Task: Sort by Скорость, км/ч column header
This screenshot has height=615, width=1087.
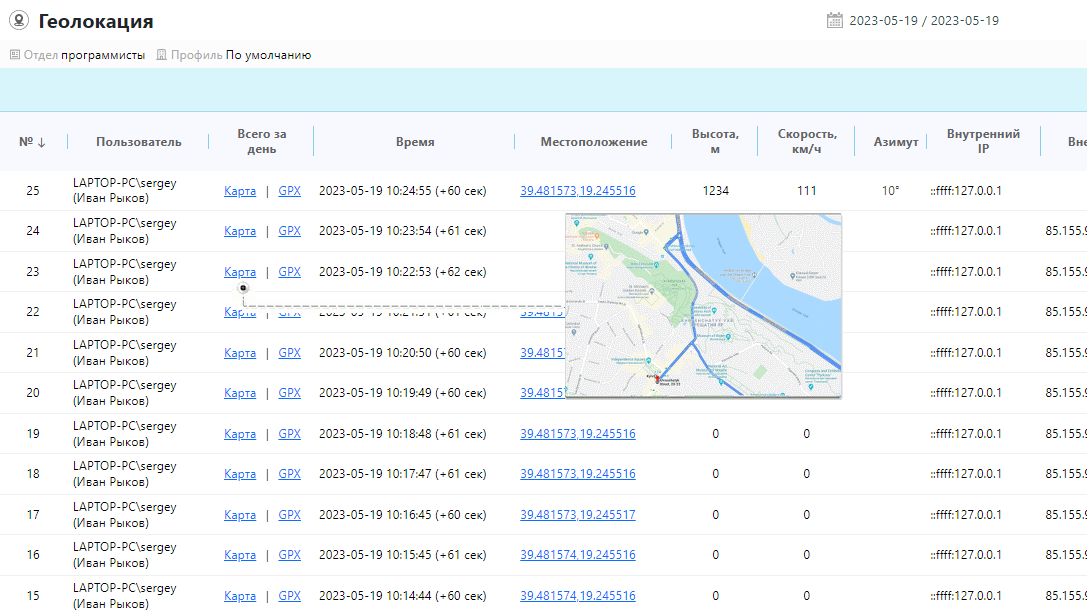Action: [x=807, y=142]
